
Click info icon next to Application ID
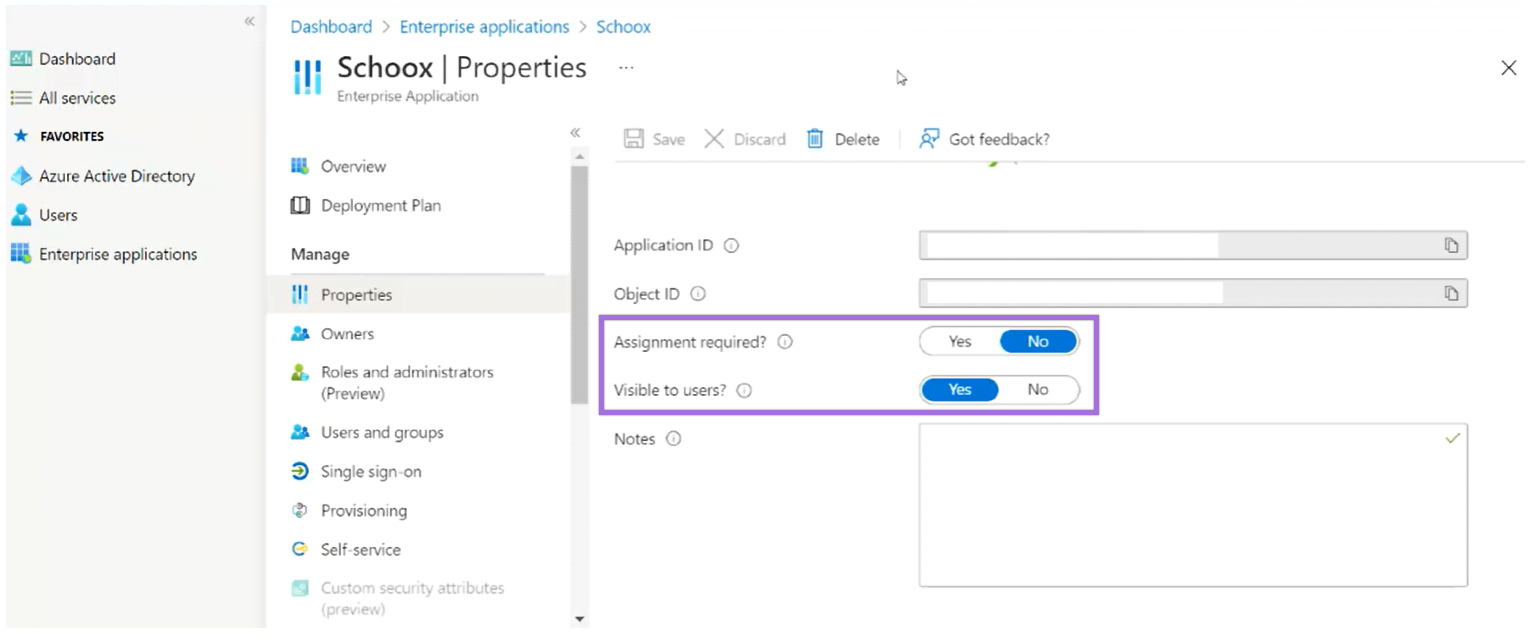tap(731, 246)
